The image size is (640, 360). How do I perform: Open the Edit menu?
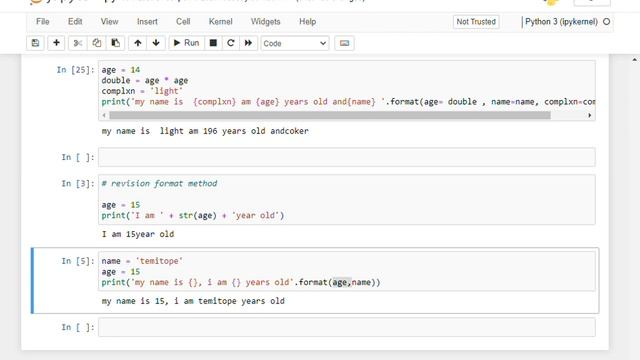click(75, 22)
